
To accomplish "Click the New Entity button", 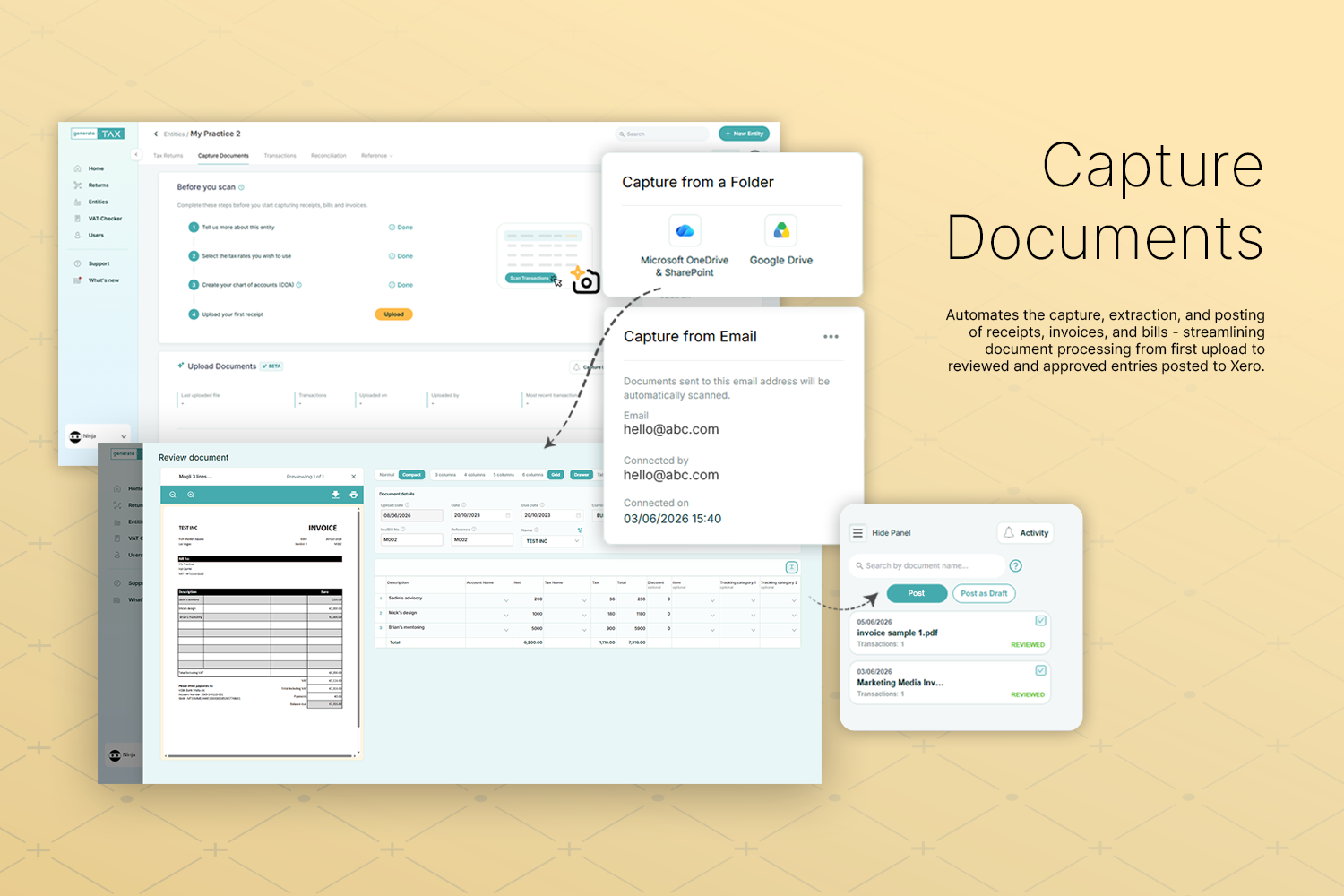I will 744,134.
